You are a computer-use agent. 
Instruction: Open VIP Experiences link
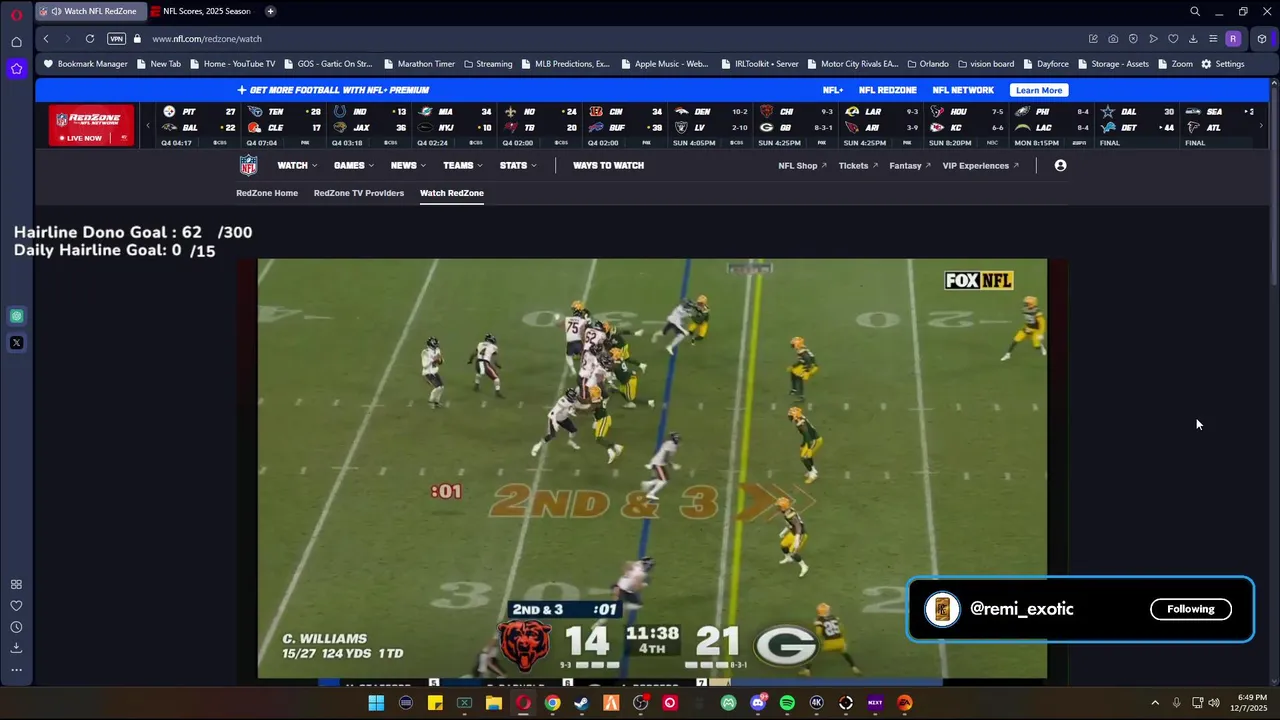click(x=980, y=166)
